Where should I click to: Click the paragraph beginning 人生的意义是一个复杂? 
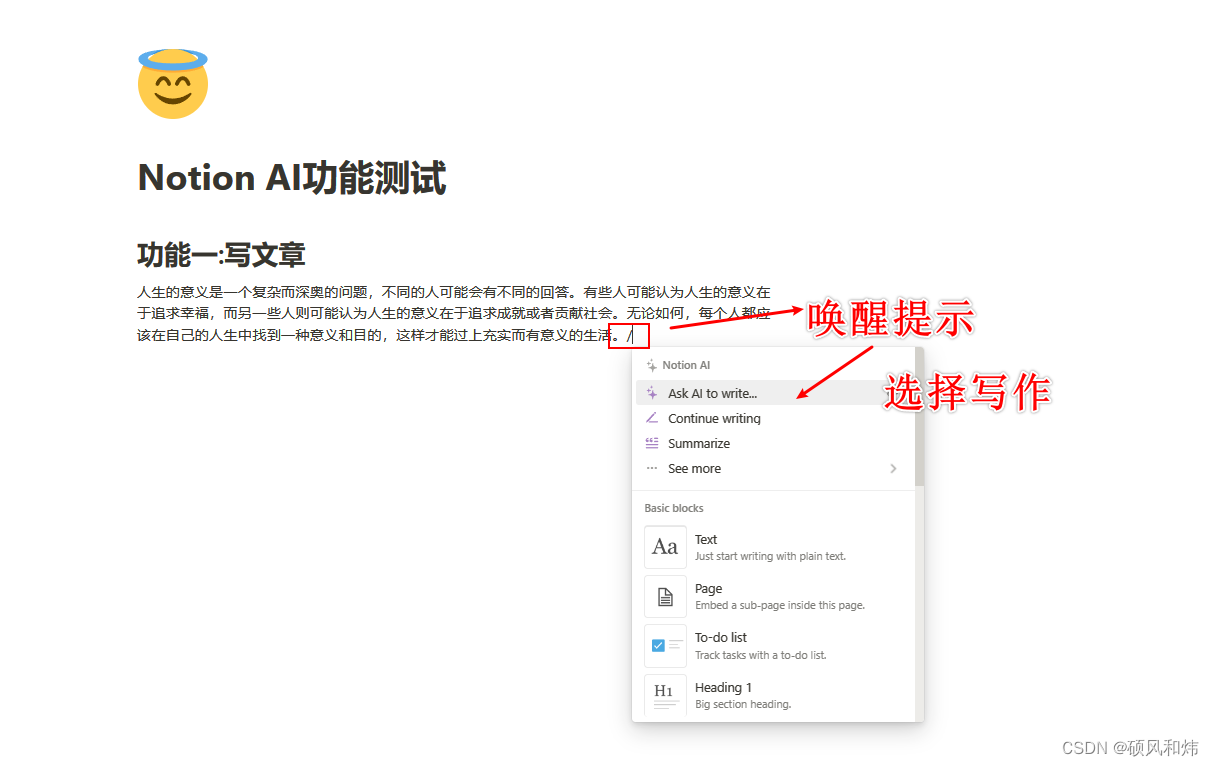pos(454,313)
